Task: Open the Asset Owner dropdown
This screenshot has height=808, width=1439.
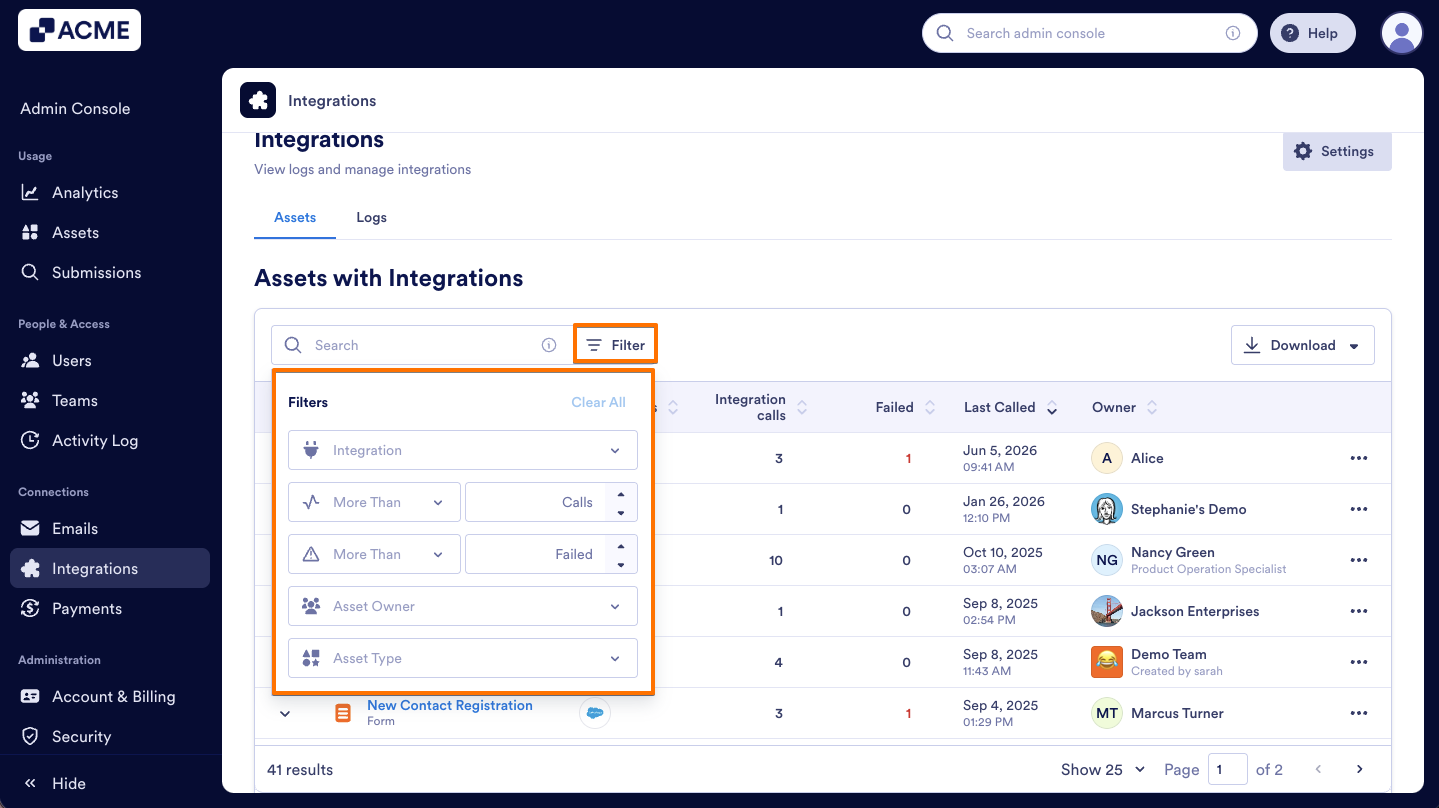Action: [x=463, y=606]
